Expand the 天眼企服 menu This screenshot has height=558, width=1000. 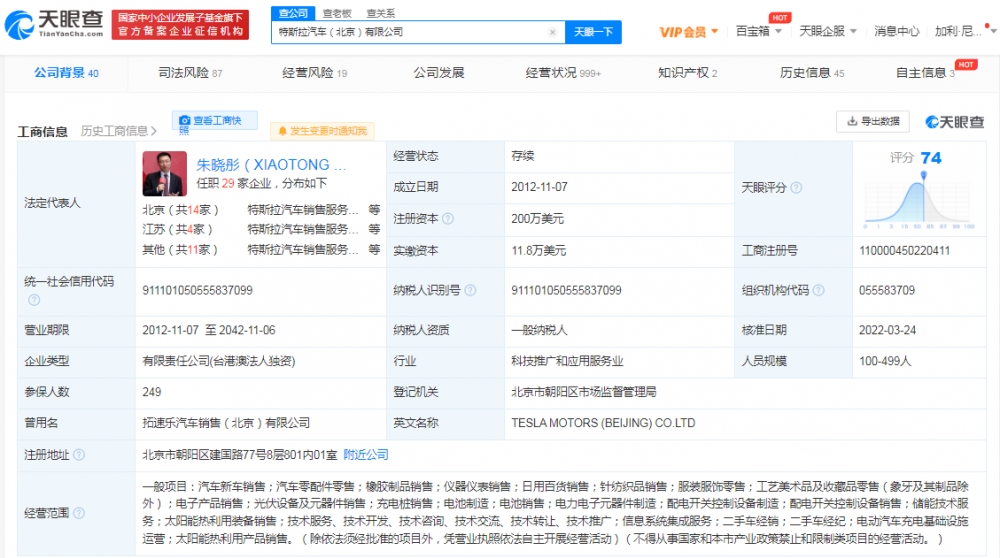pos(828,31)
